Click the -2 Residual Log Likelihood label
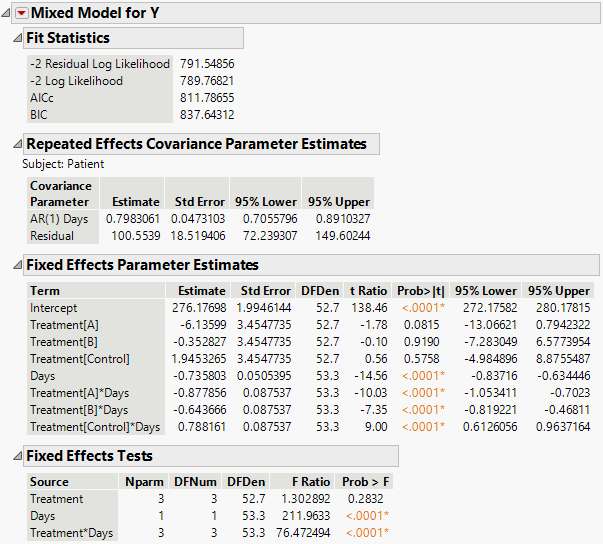The height and width of the screenshot is (544, 603). click(100, 64)
